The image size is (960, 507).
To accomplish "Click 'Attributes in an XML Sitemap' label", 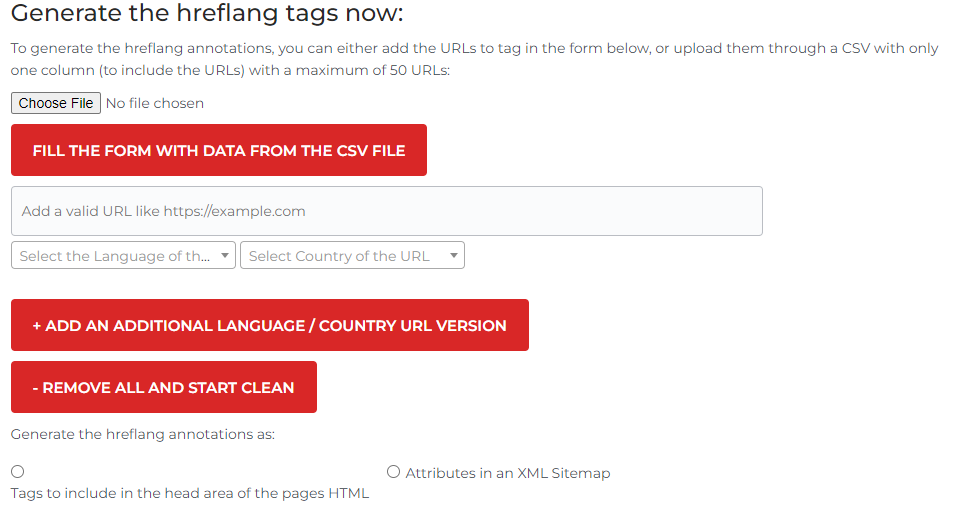I will coord(507,473).
